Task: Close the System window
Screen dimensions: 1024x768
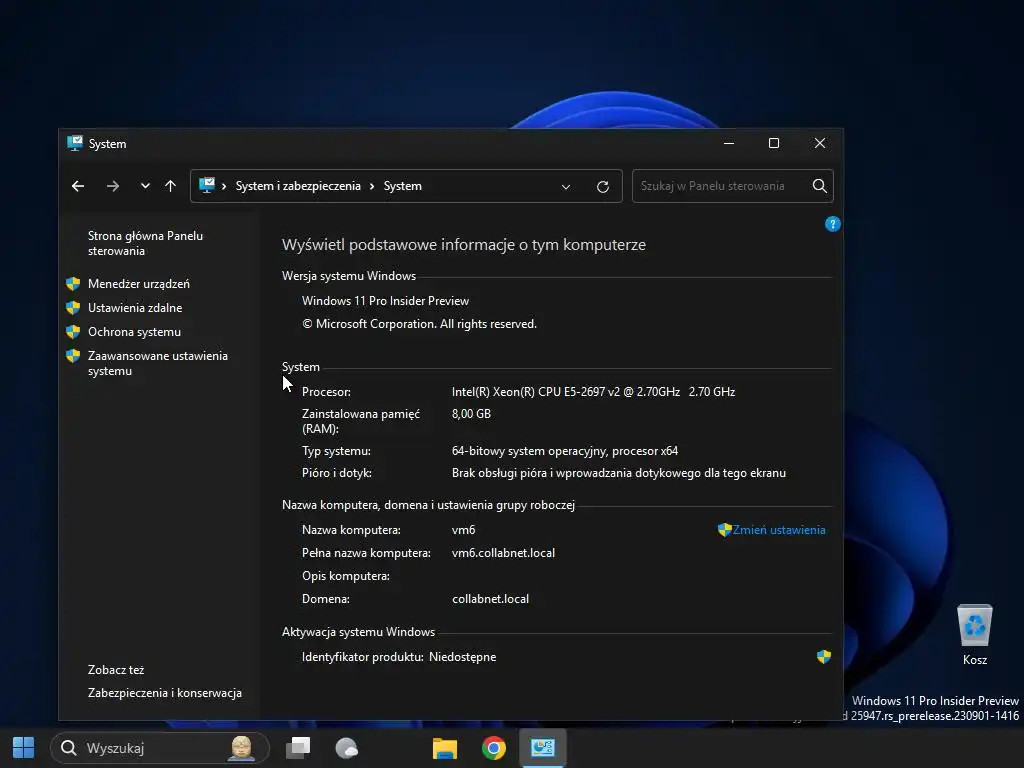Action: [x=820, y=143]
